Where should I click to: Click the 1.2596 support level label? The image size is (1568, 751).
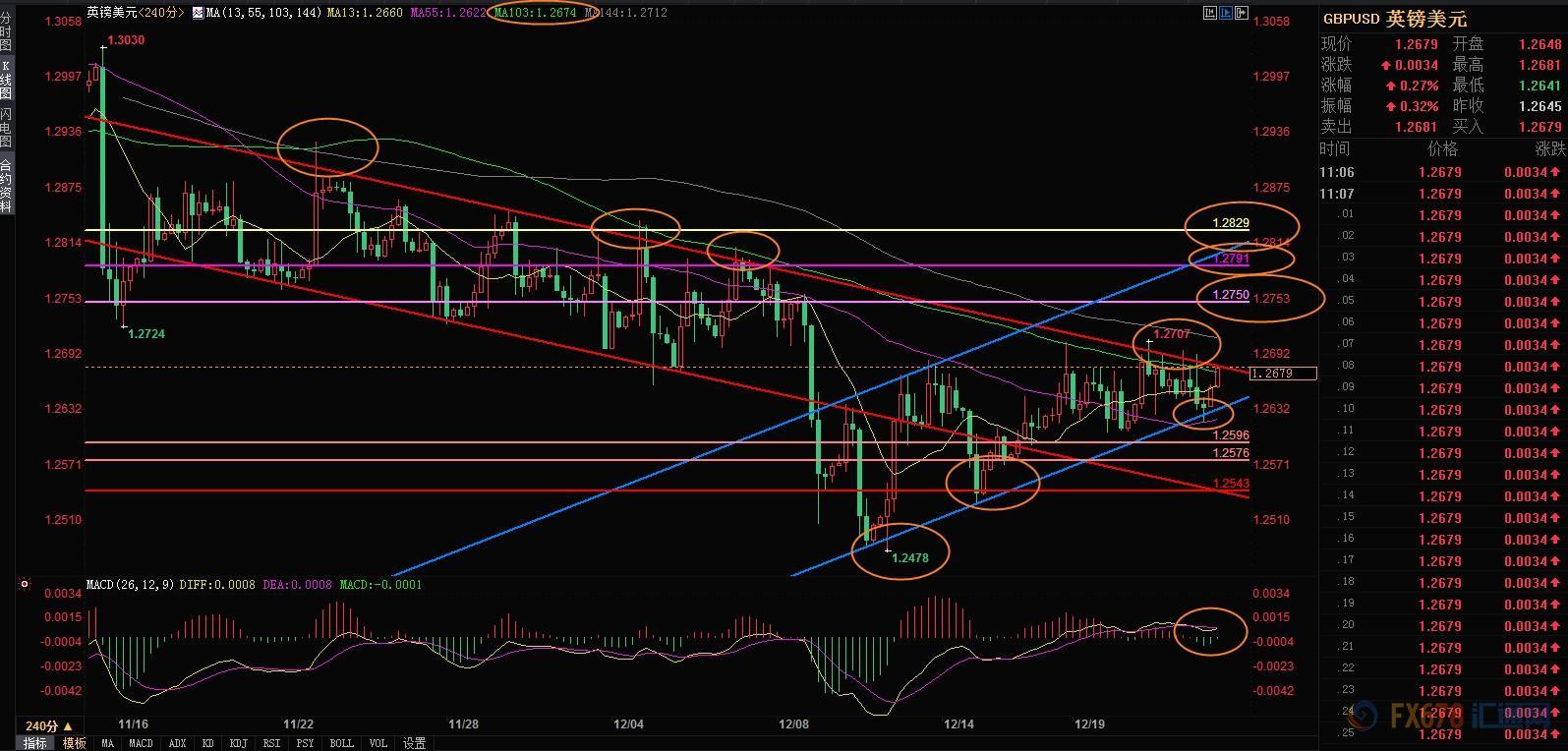1231,434
